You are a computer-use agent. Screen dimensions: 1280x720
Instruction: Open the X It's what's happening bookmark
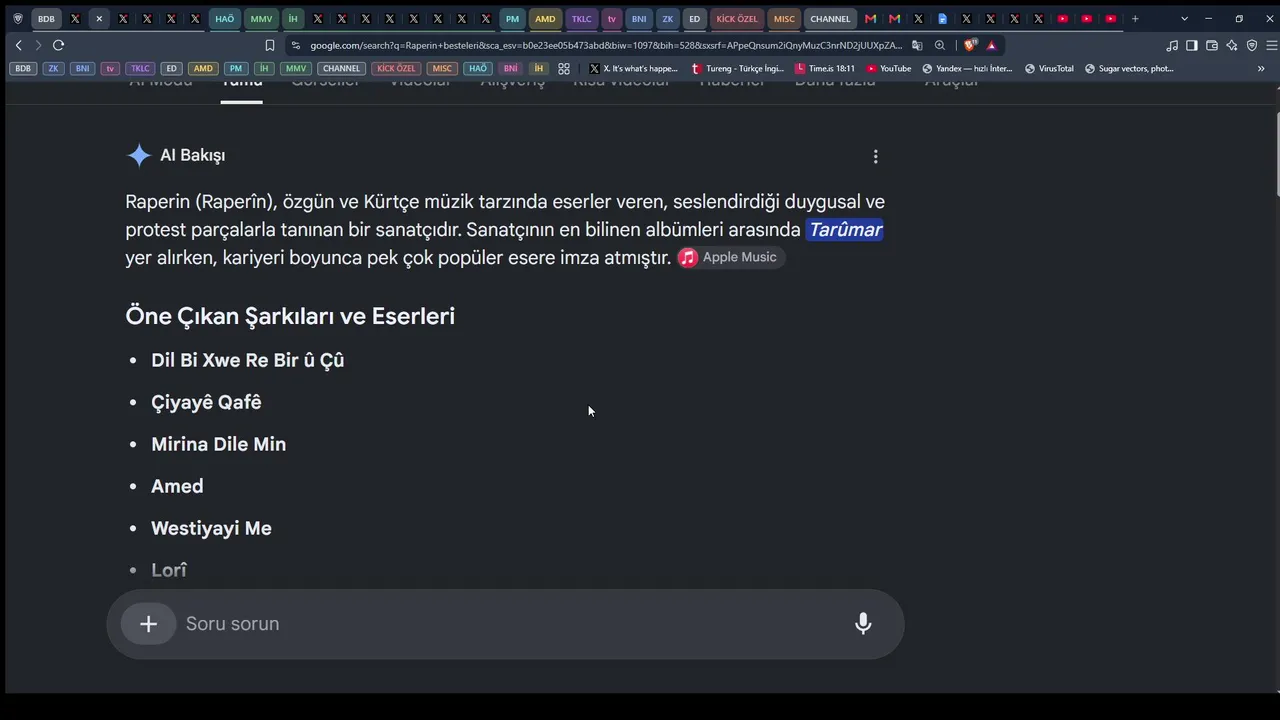click(x=633, y=69)
